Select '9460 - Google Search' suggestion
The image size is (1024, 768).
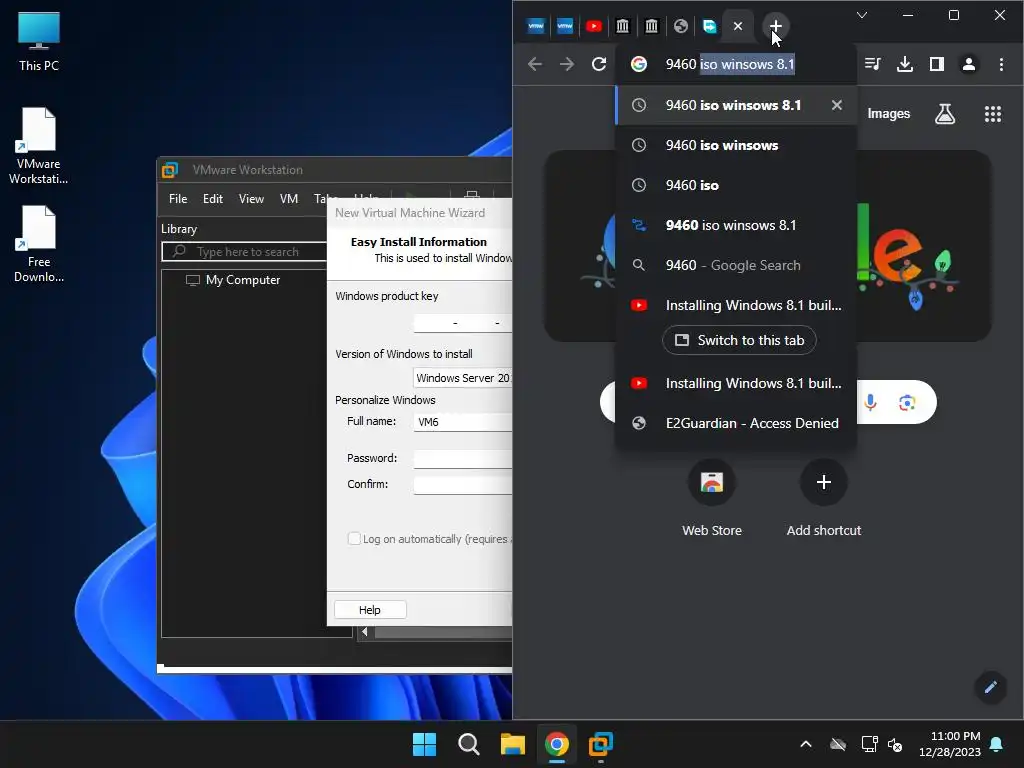pos(736,265)
